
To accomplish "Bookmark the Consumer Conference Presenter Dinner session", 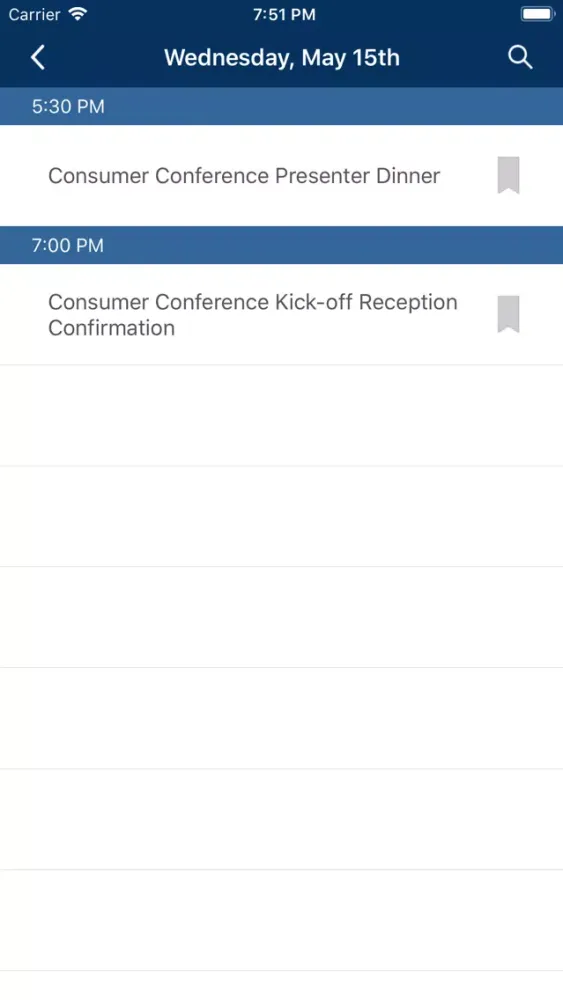I will (x=508, y=175).
